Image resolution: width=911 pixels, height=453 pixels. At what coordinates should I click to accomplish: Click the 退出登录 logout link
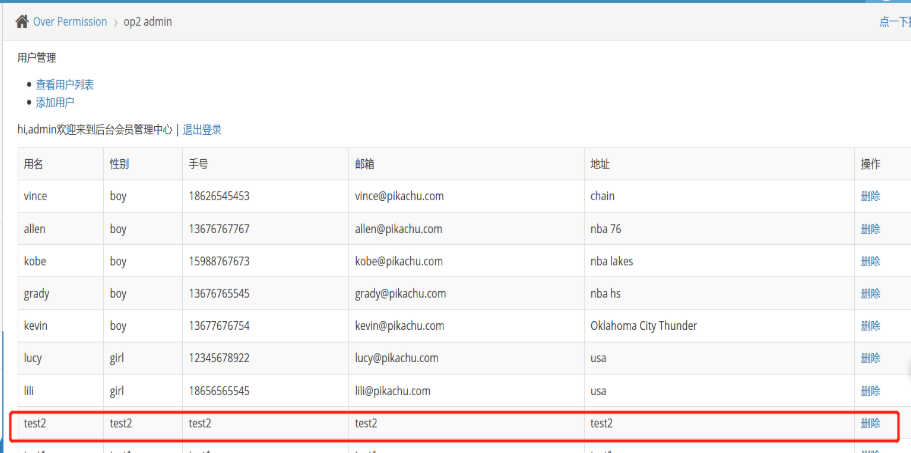tap(202, 130)
